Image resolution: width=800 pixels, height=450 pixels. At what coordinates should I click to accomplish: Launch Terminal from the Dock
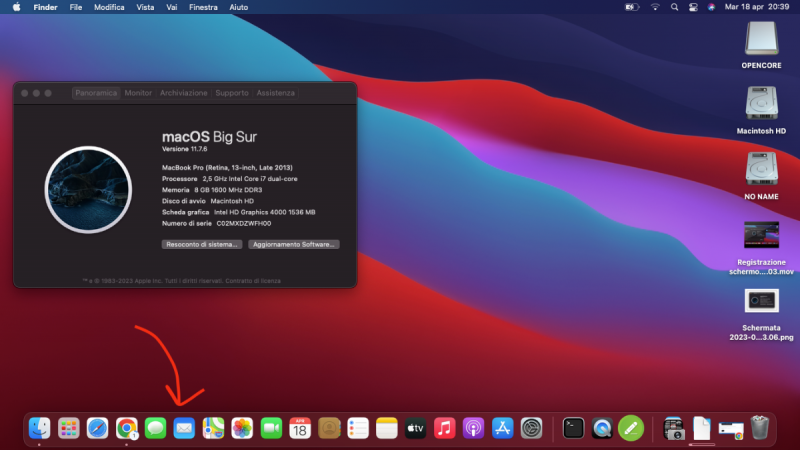[573, 428]
